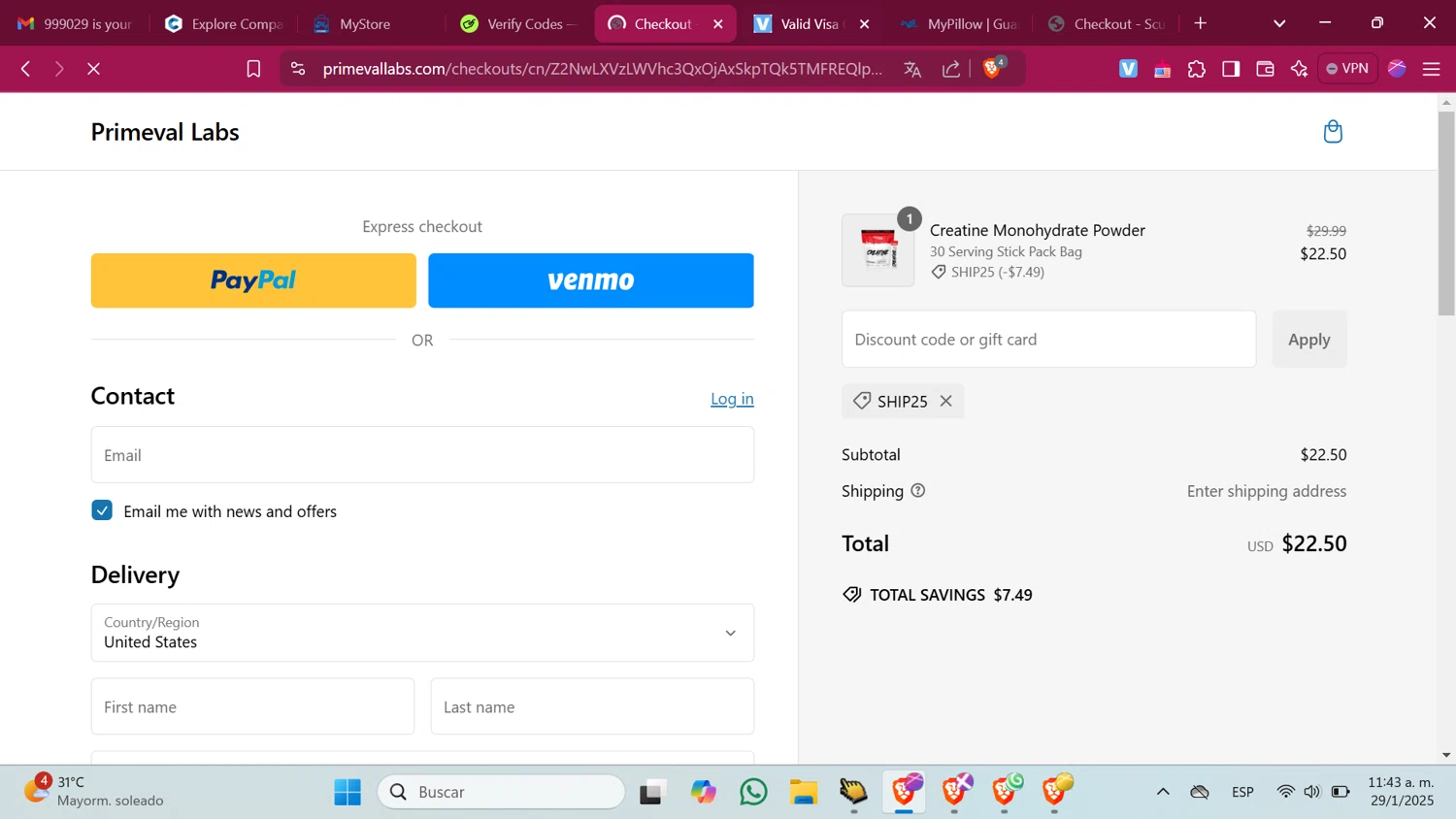This screenshot has height=819, width=1456.
Task: Open the browser main menu
Action: pos(1431,69)
